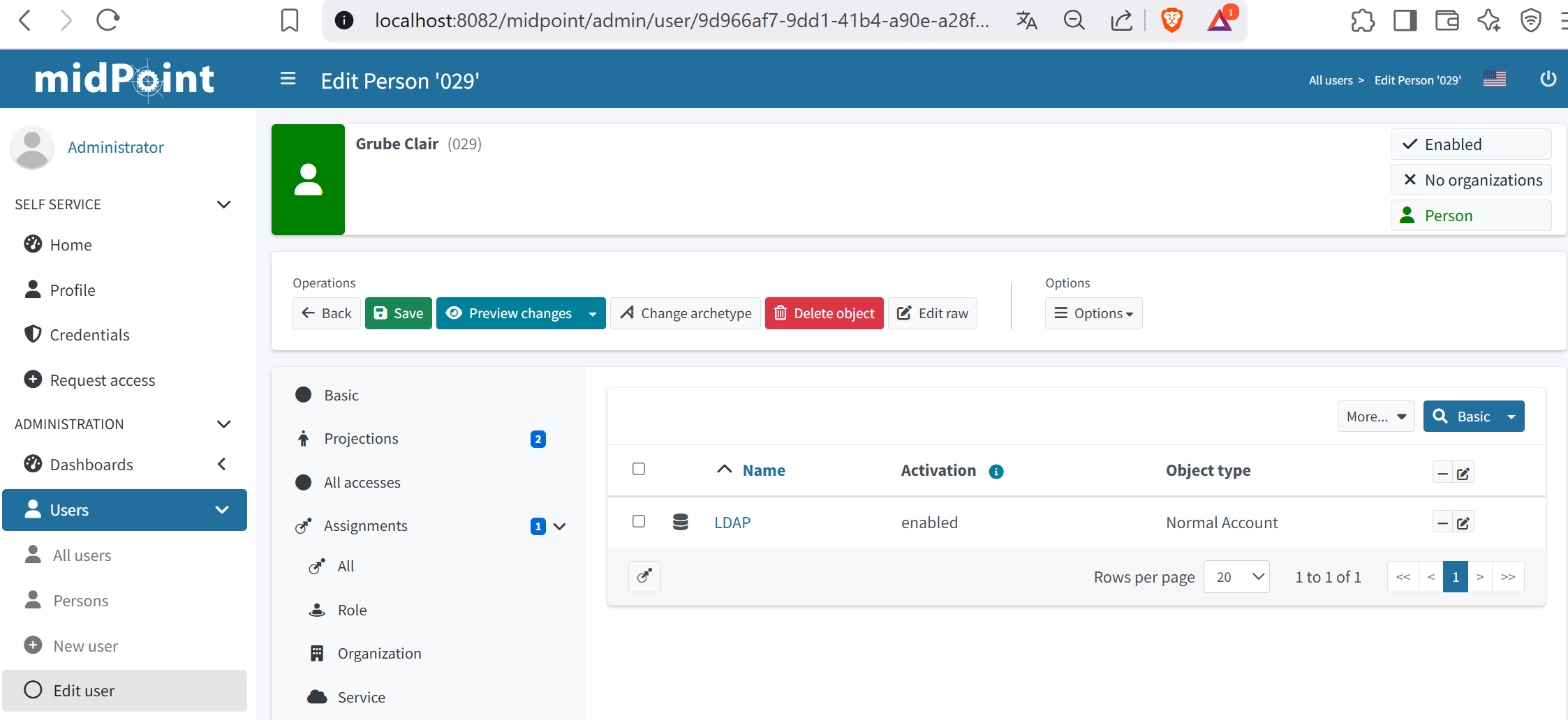1568x720 pixels.
Task: Select Organization under Assignments
Action: (379, 654)
